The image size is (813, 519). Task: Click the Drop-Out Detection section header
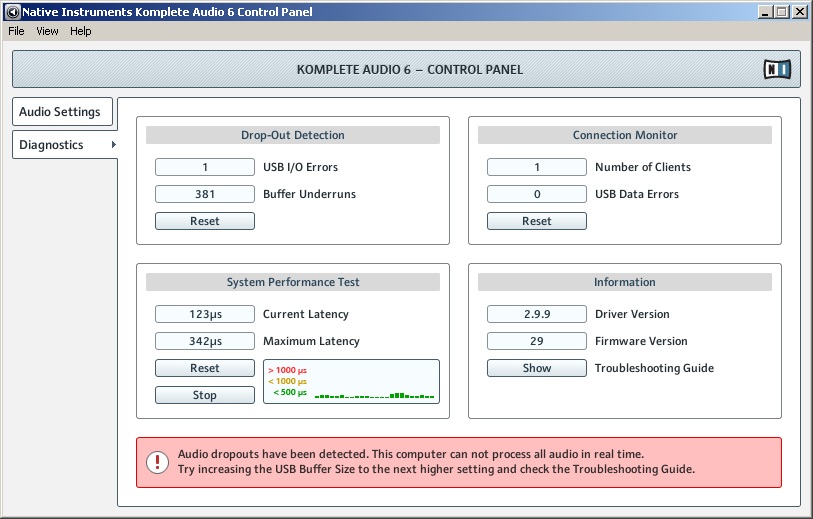[293, 135]
